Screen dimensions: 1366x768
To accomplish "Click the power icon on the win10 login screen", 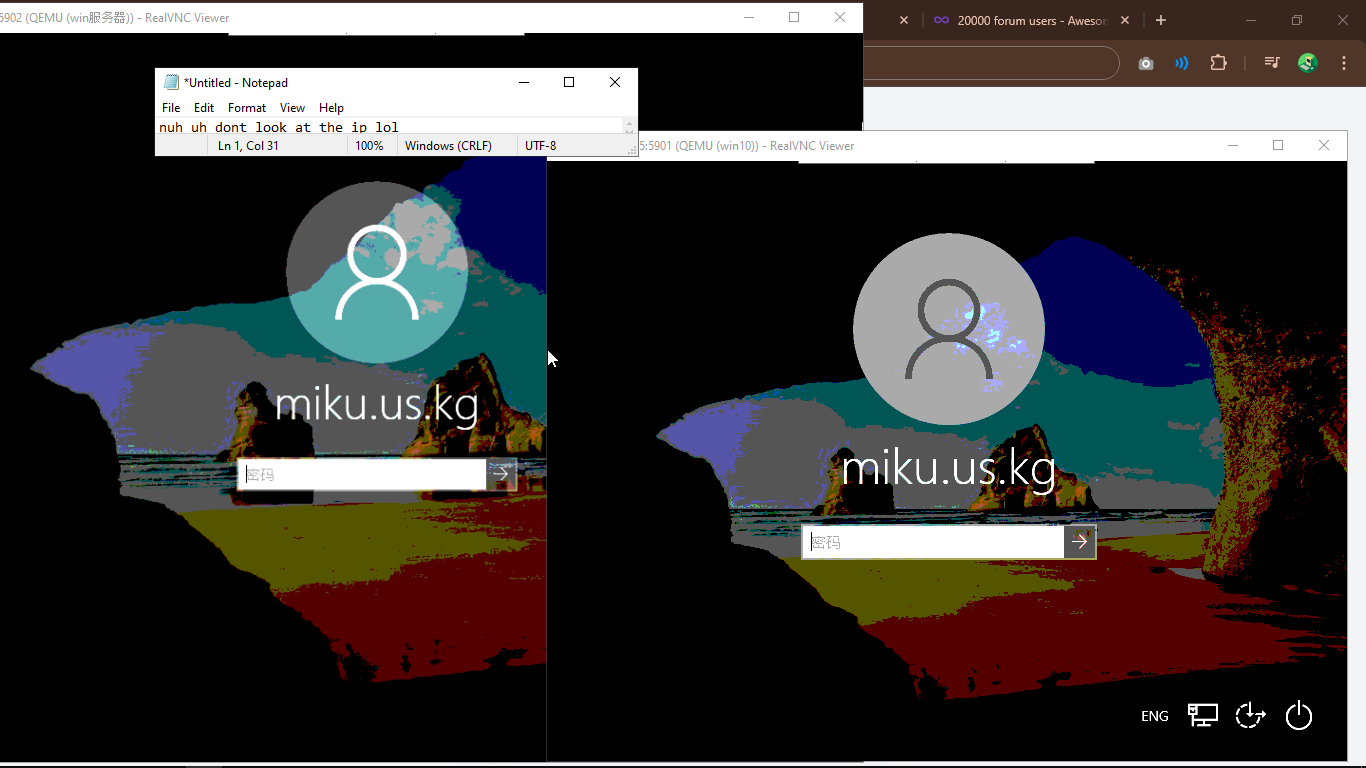I will (x=1298, y=716).
